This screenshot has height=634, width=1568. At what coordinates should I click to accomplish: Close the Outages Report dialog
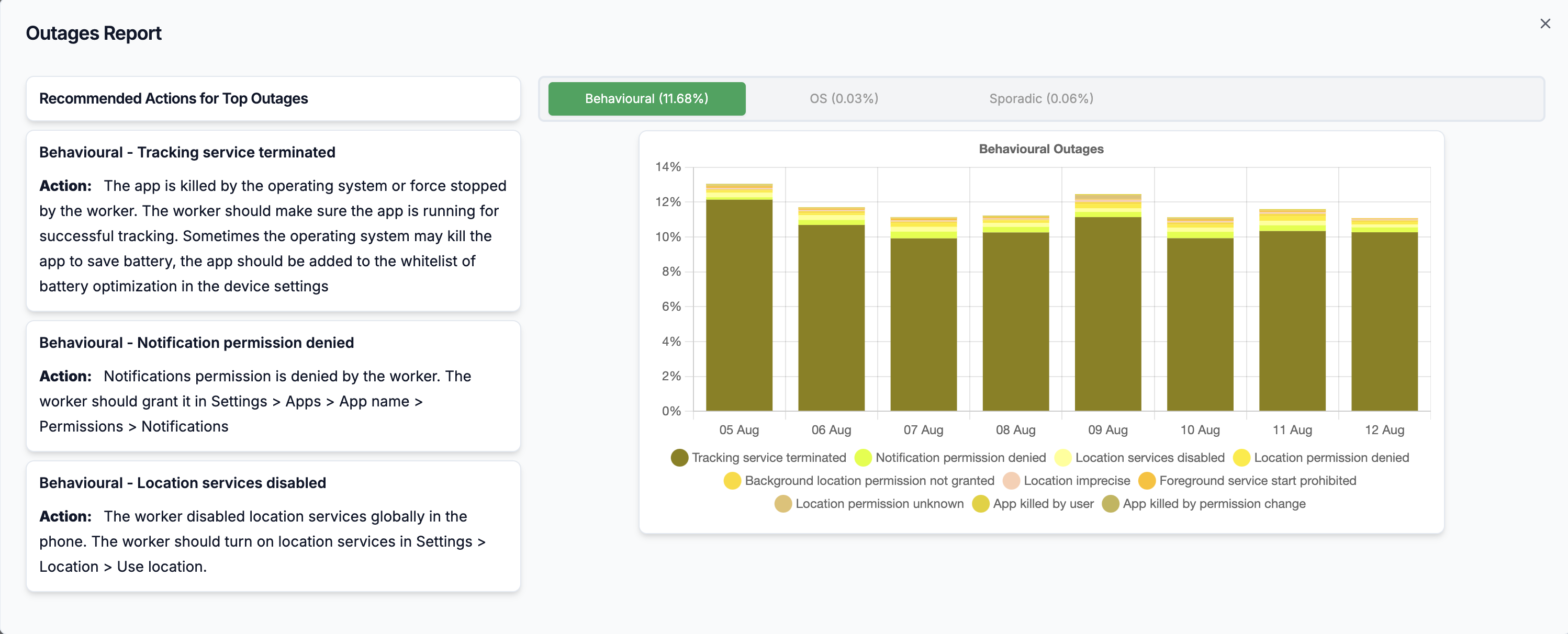1545,24
